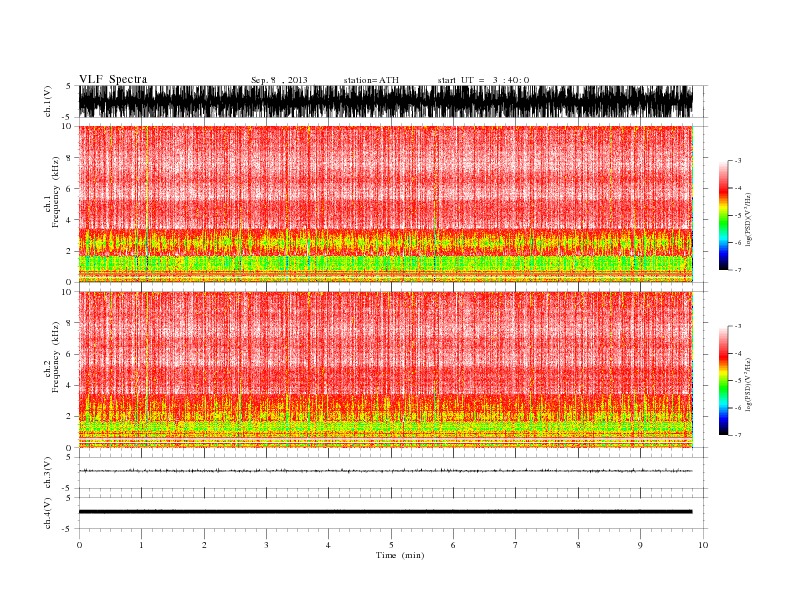
Task: Click the ch.2 spectrogram panel
Action: coord(386,370)
